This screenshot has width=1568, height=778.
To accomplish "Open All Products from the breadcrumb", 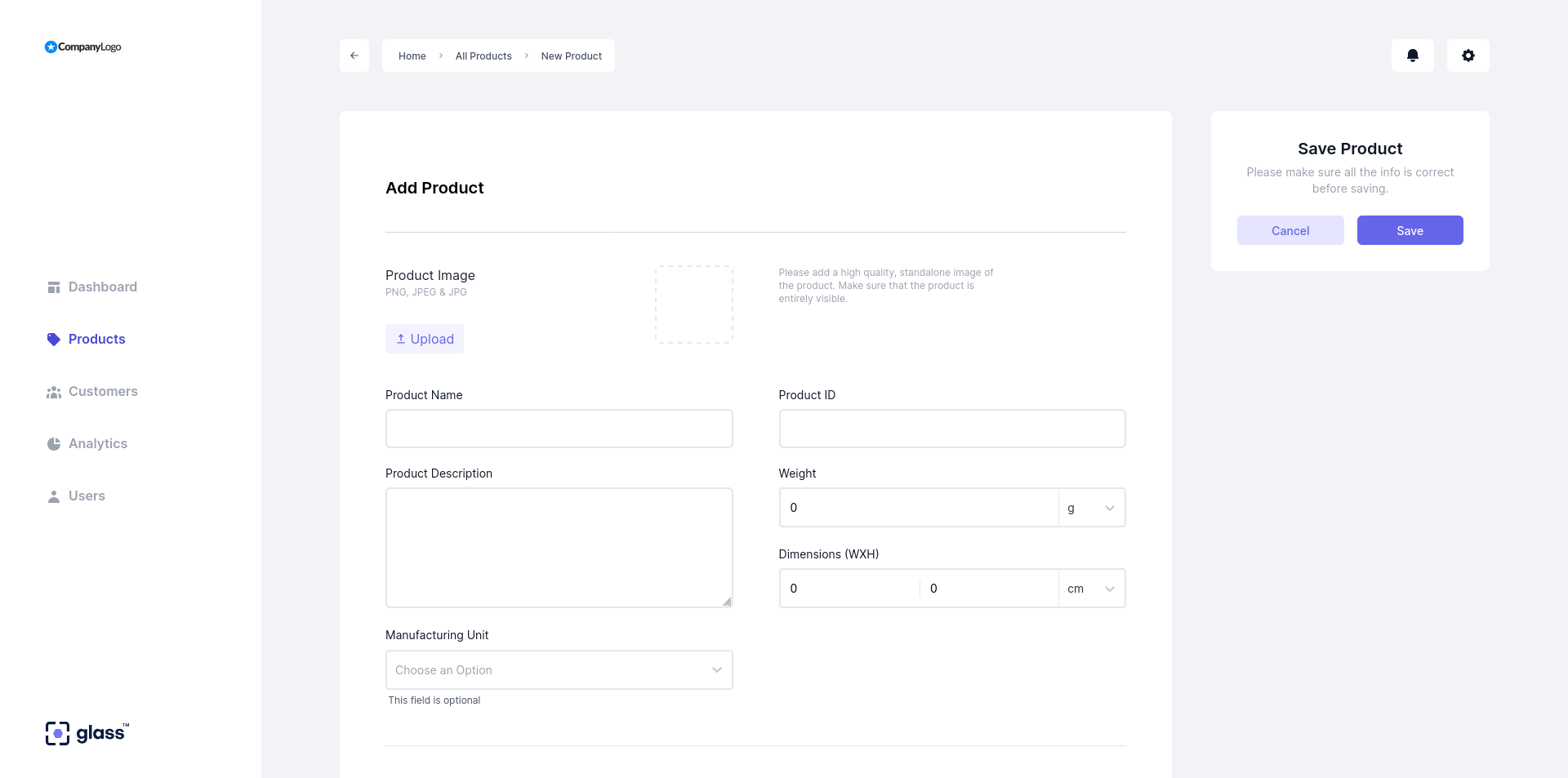I will [x=483, y=56].
